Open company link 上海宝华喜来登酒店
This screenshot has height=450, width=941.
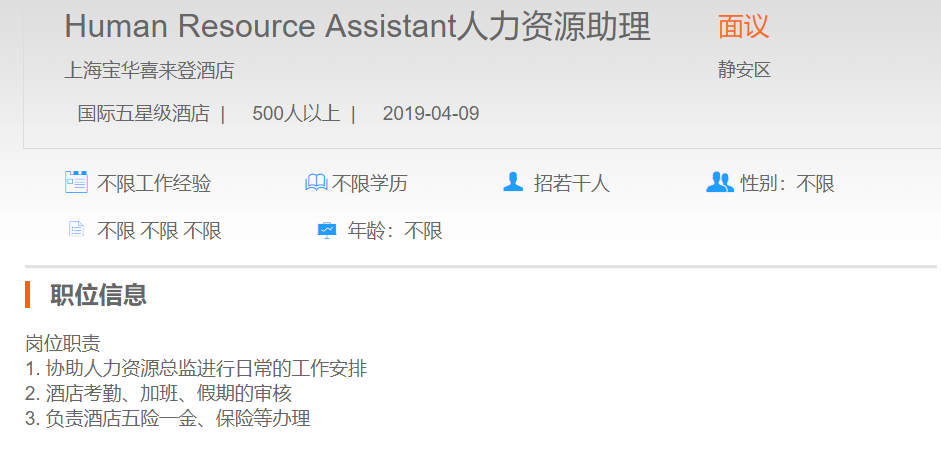click(149, 71)
